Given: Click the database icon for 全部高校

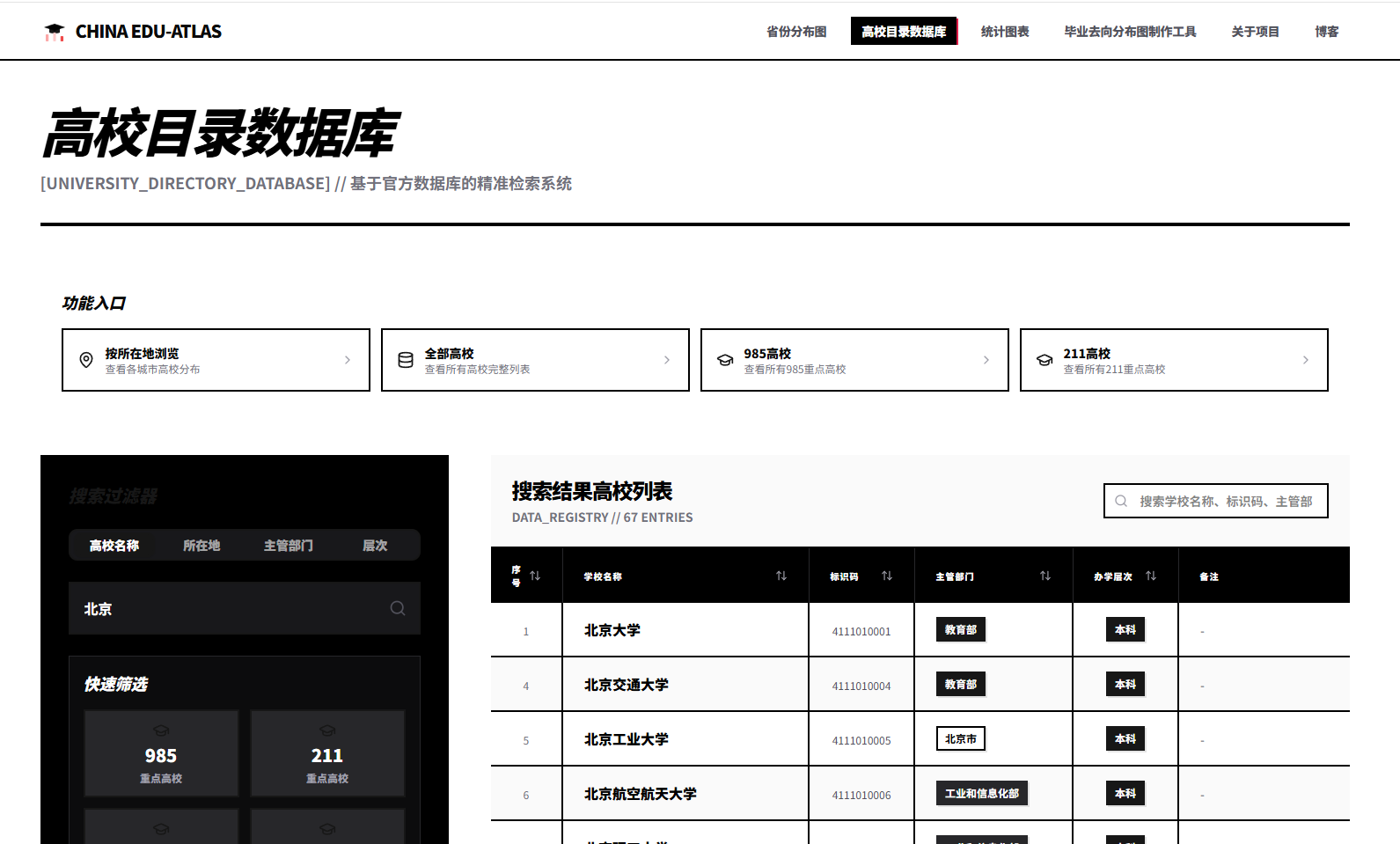Looking at the screenshot, I should pos(406,360).
